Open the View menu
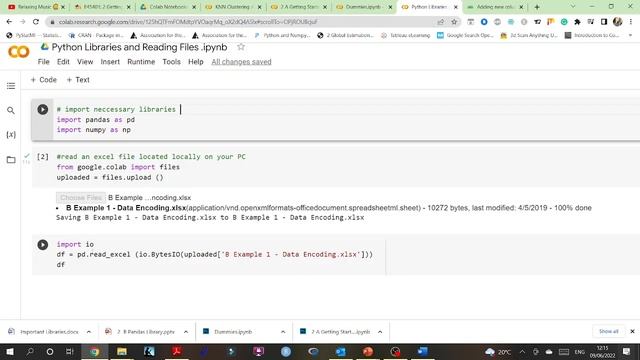The height and width of the screenshot is (360, 640). 85,62
